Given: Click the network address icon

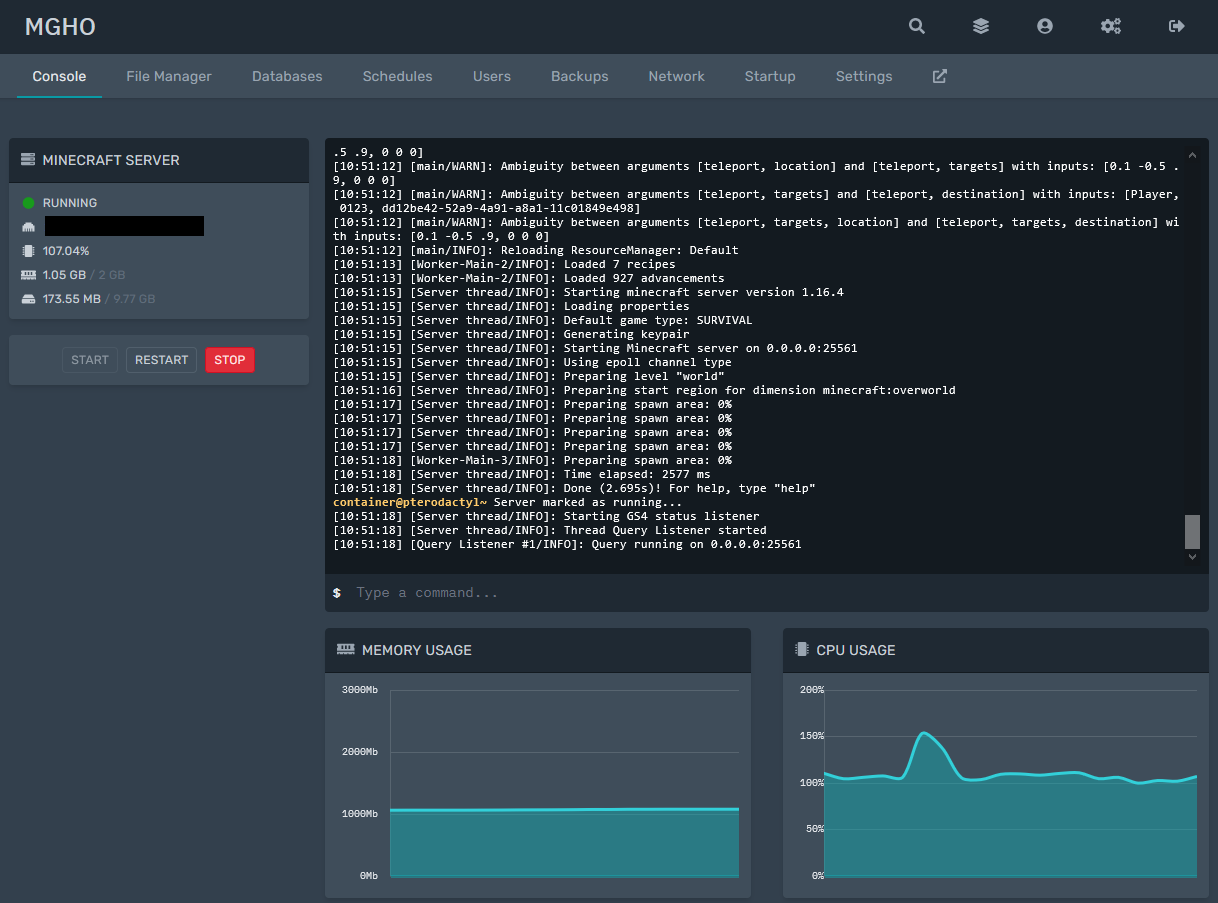Looking at the screenshot, I should [x=28, y=227].
